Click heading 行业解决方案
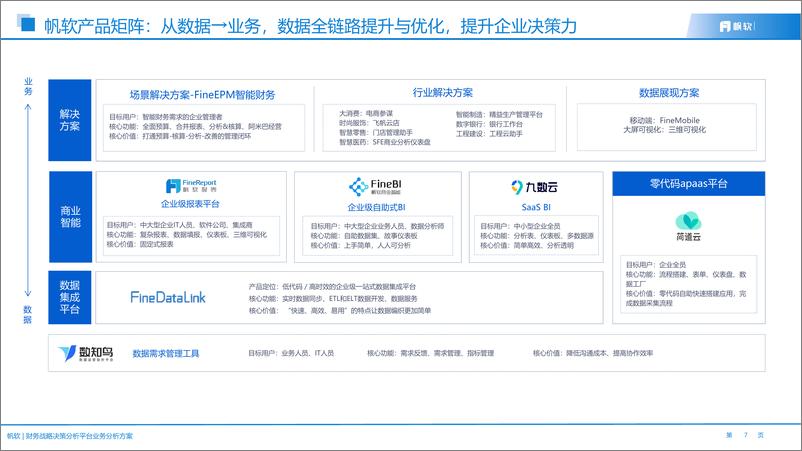The image size is (802, 451). point(442,93)
